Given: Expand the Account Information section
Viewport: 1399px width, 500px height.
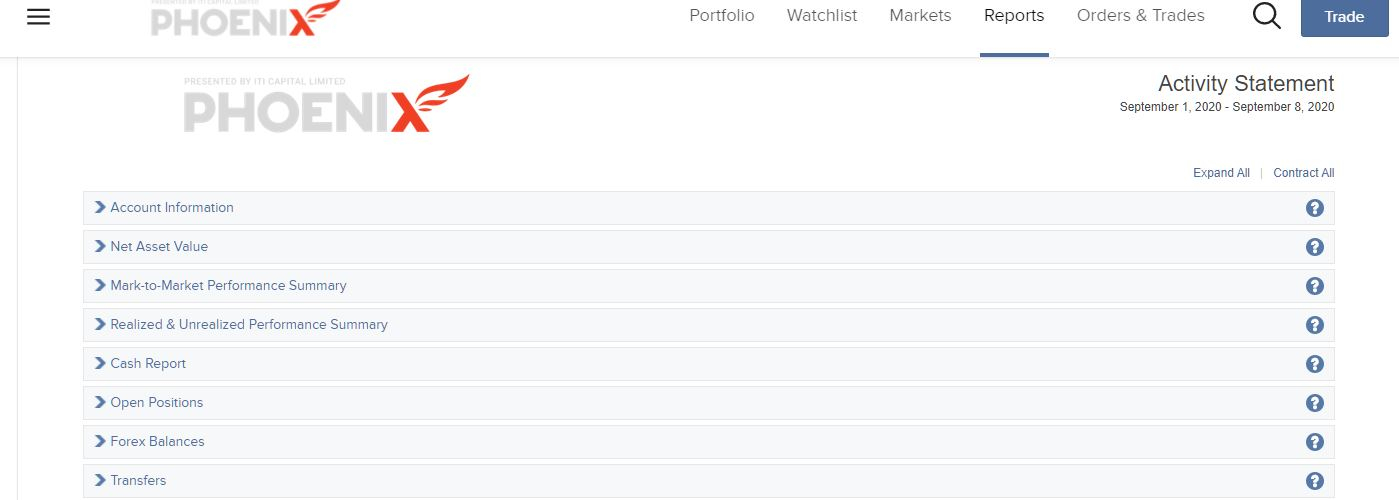Looking at the screenshot, I should (x=709, y=208).
